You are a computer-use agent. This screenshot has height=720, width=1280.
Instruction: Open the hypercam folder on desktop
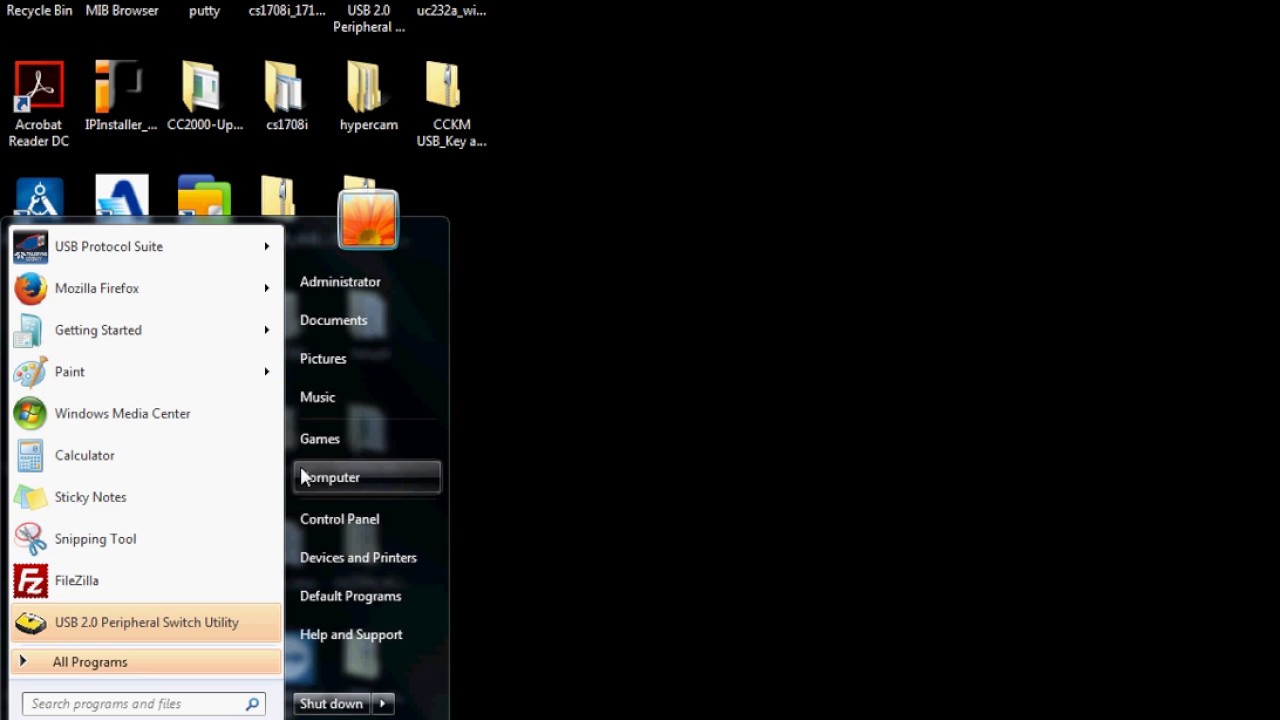tap(368, 99)
